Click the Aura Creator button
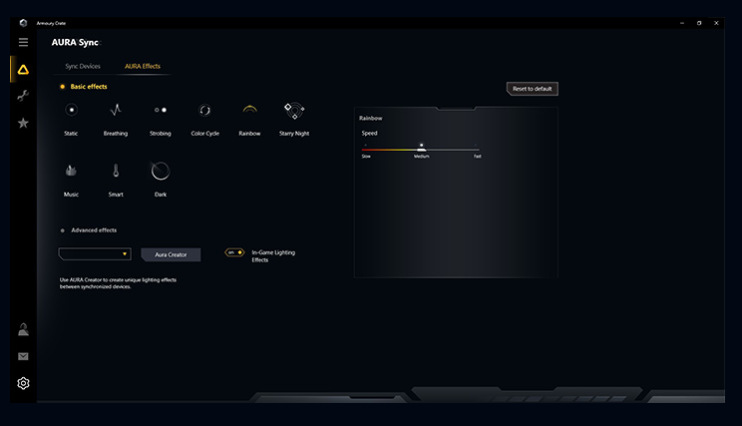Screen dimensions: 742x426 171,255
